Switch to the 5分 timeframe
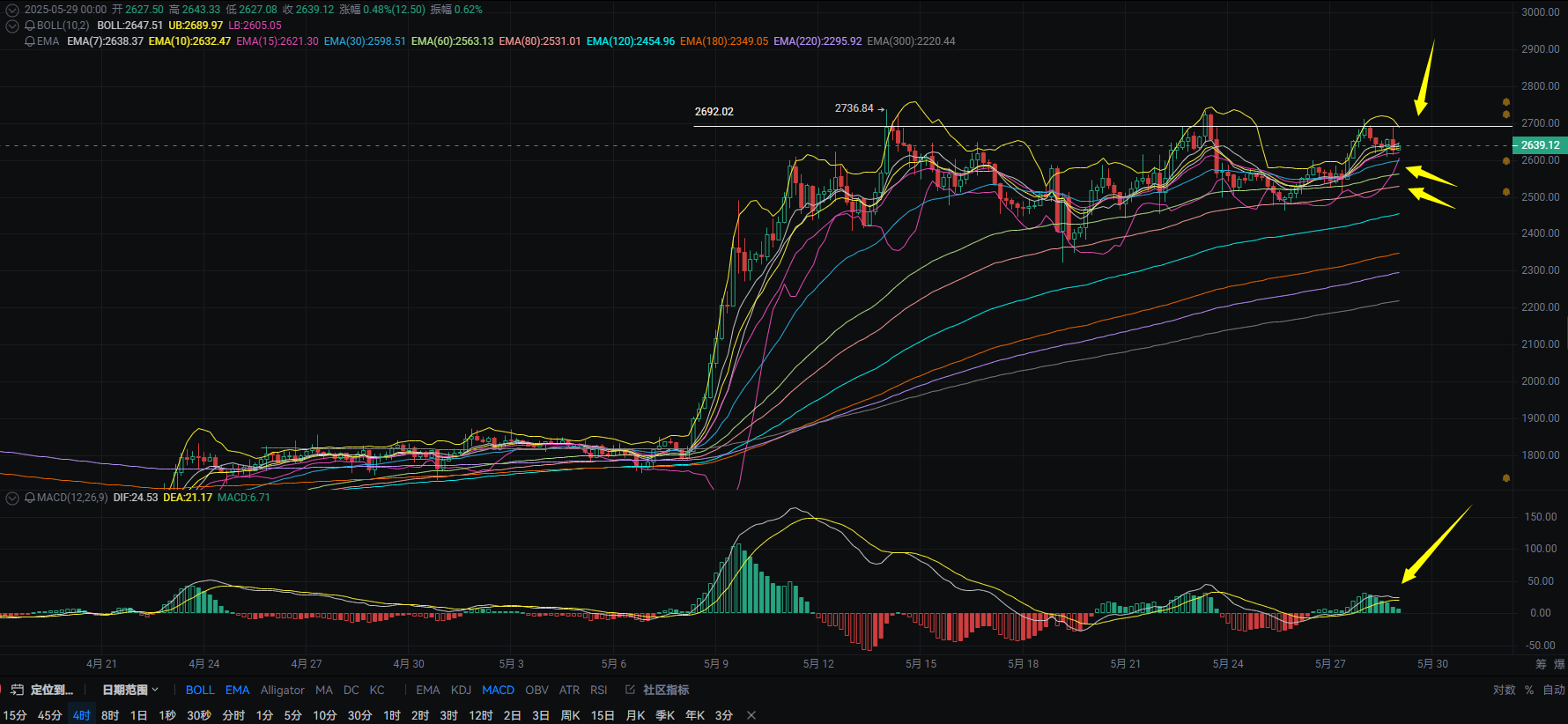Image resolution: width=1568 pixels, height=724 pixels. point(292,715)
